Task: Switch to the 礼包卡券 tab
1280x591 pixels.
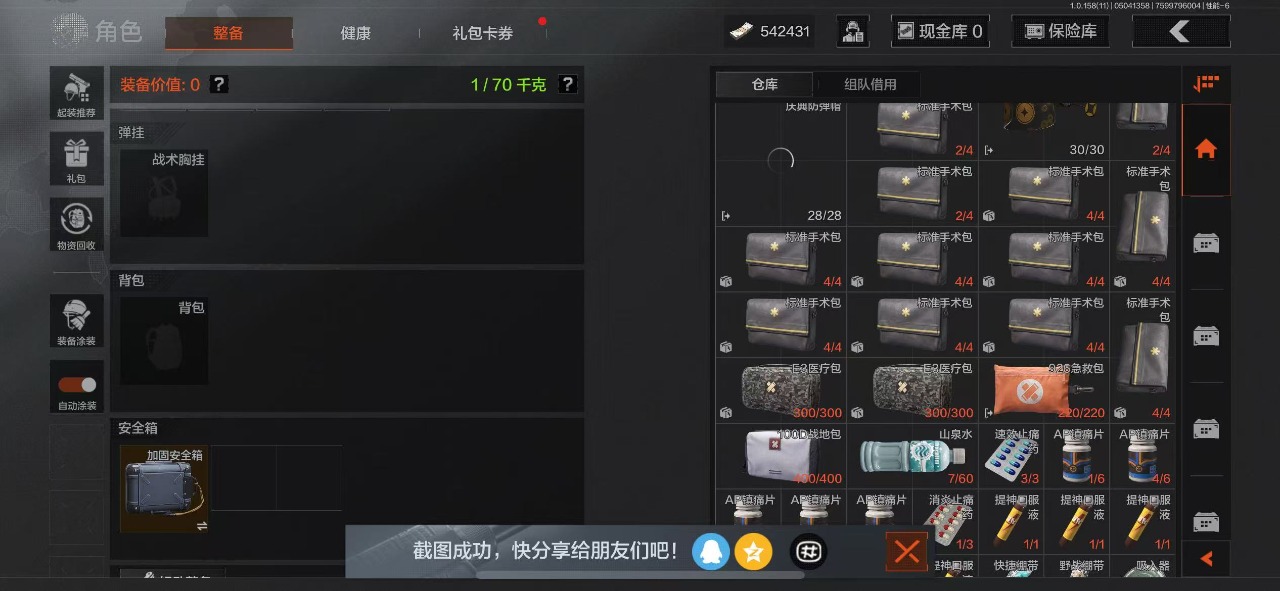Action: (482, 33)
